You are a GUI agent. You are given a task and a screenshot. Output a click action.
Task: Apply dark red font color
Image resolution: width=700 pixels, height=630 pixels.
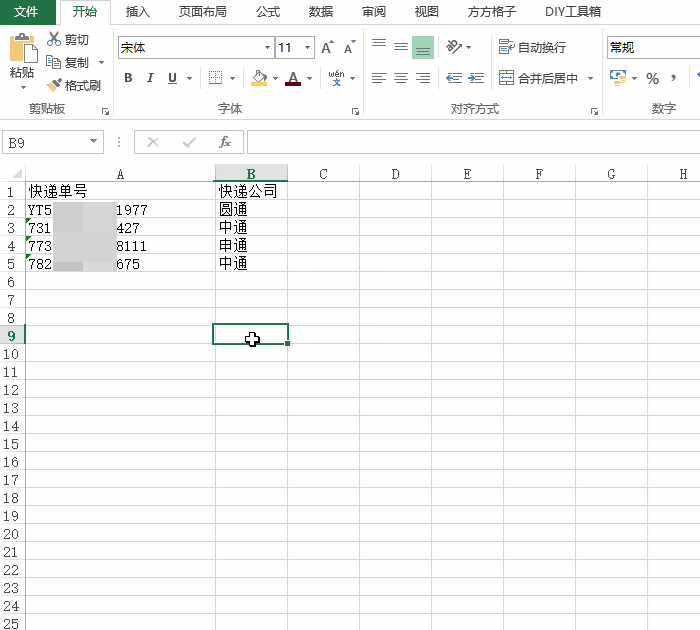tap(293, 78)
